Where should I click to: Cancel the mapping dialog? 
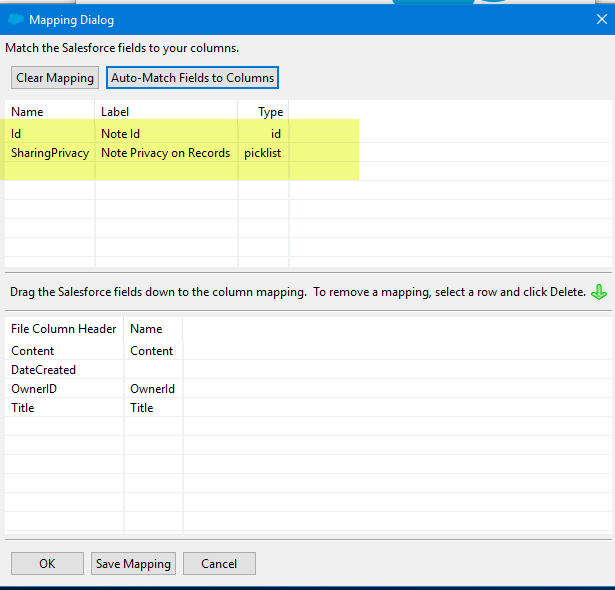tap(219, 564)
